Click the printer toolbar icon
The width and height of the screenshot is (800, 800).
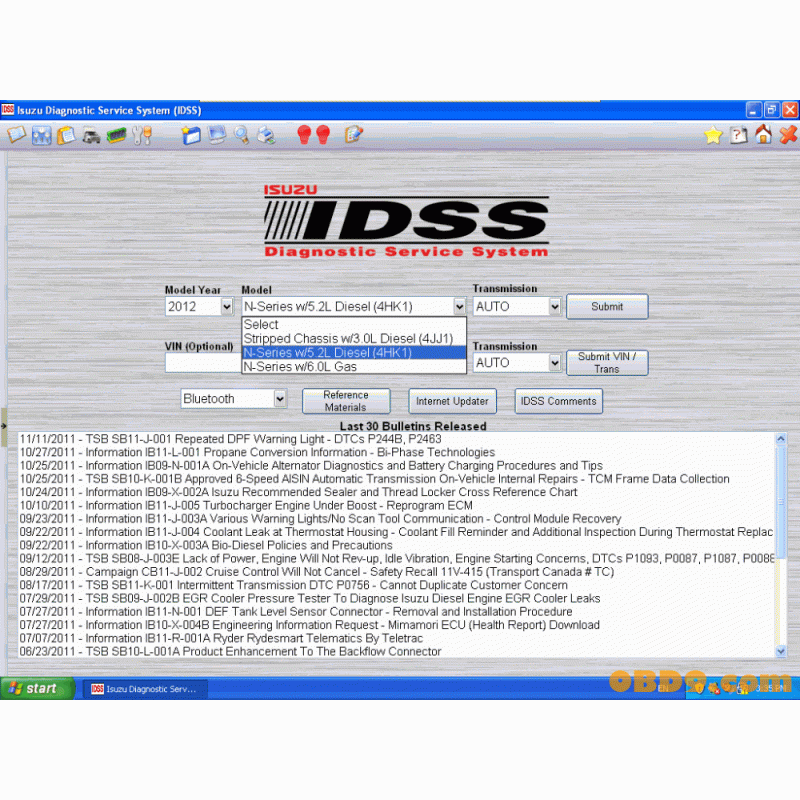266,136
